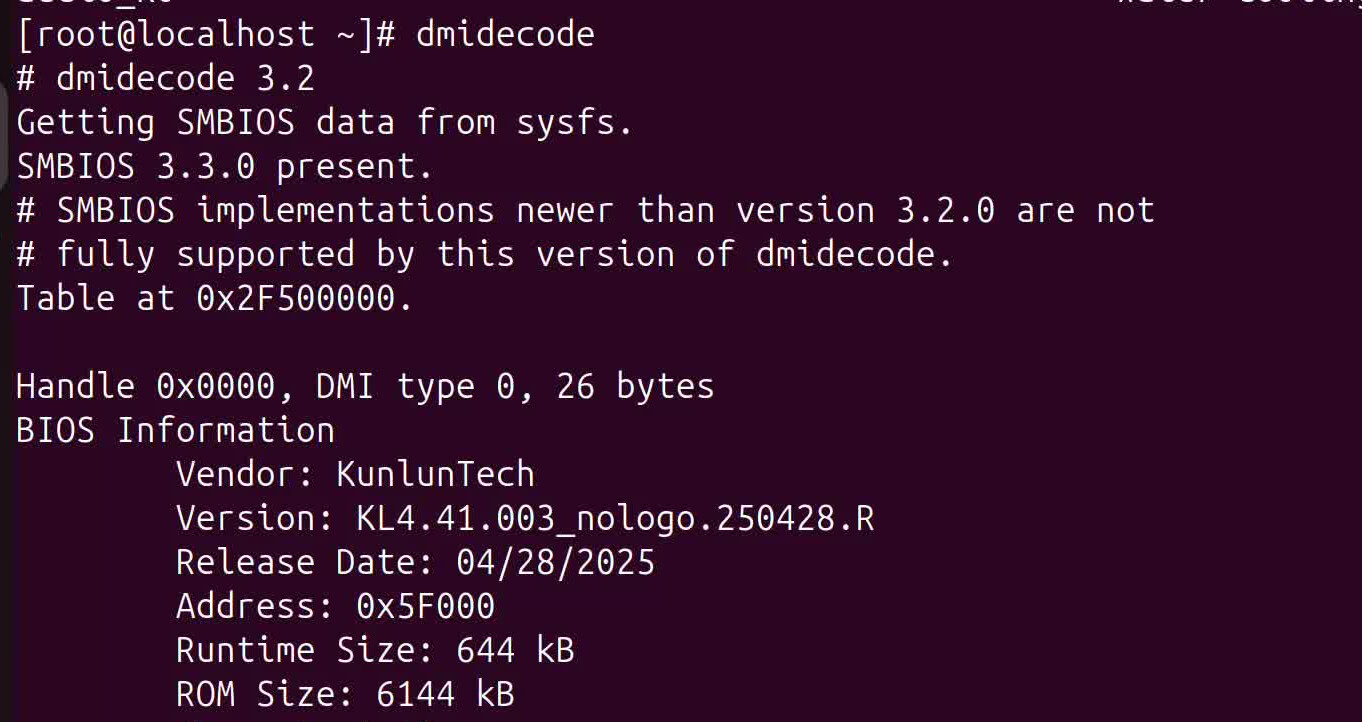Click the "SMBIOS 3.3.0 present" line
This screenshot has width=1362, height=722.
coord(225,166)
